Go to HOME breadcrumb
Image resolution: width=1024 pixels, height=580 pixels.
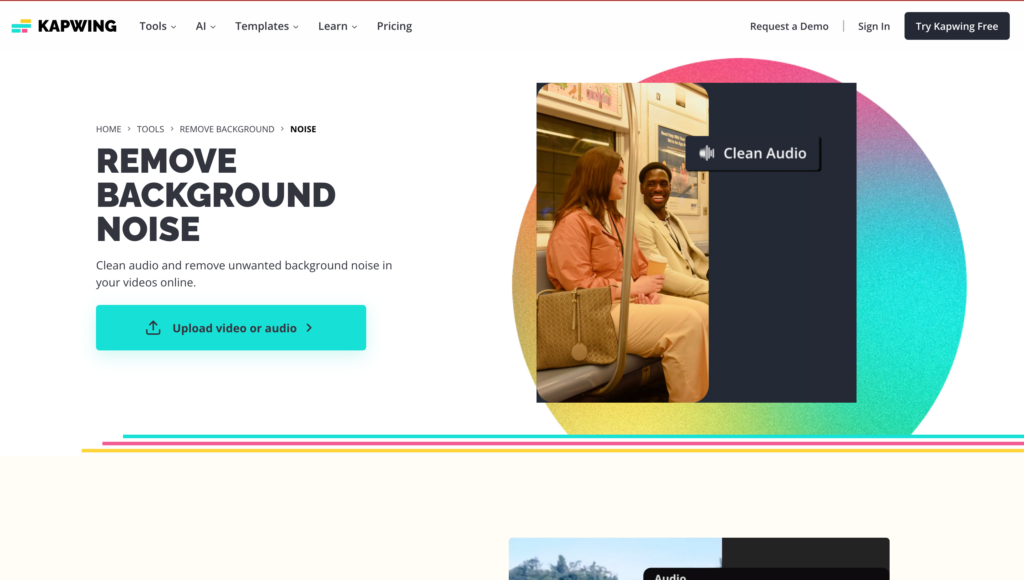coord(108,129)
